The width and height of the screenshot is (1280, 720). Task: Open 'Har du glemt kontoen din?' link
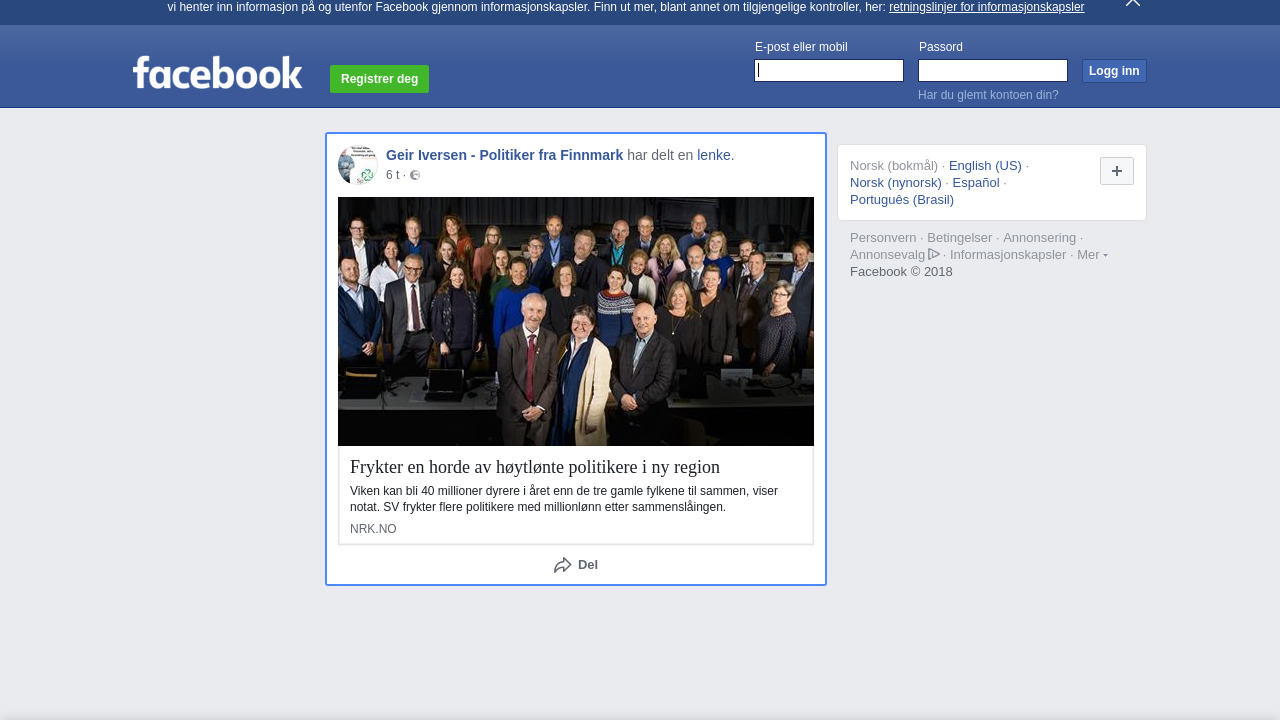[x=988, y=95]
